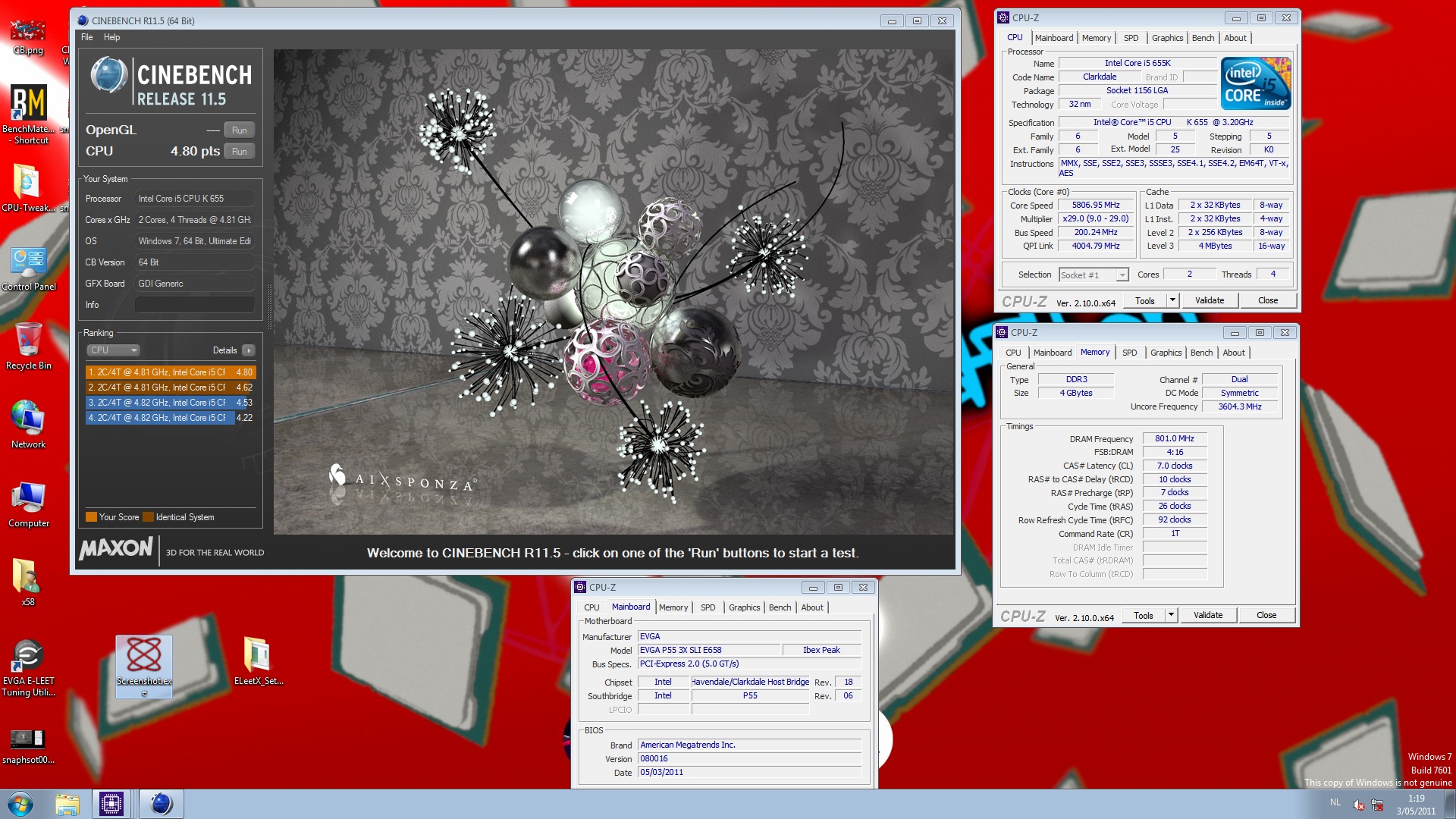Launch EVGA E-LEET Tuning Utility icon
This screenshot has height=819, width=1456.
click(x=28, y=667)
